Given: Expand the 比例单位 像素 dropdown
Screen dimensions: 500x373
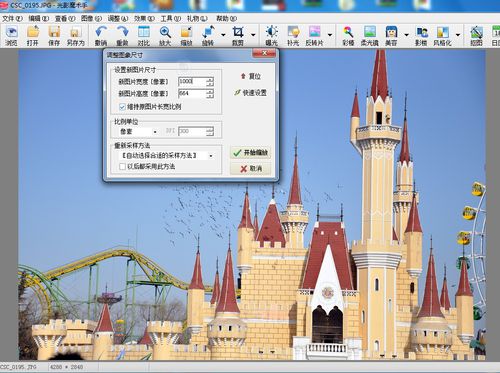Looking at the screenshot, I should pos(138,132).
